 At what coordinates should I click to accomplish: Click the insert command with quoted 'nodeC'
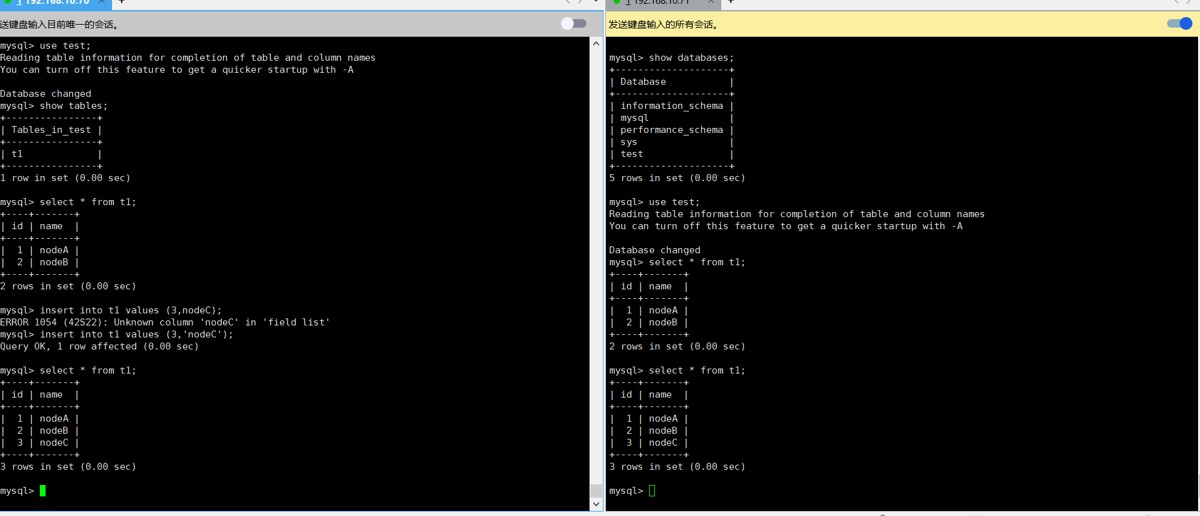tap(117, 334)
